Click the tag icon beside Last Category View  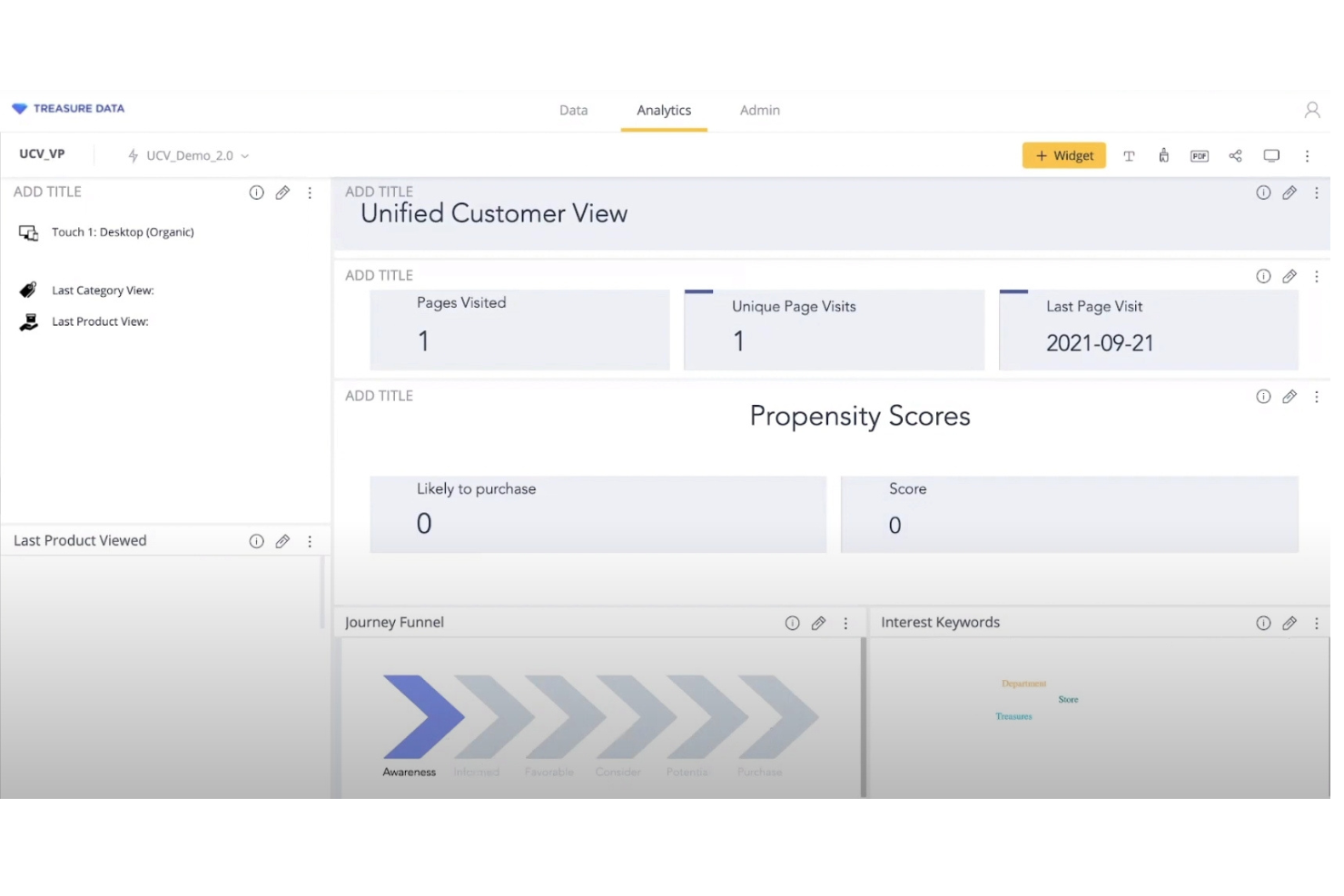click(27, 289)
